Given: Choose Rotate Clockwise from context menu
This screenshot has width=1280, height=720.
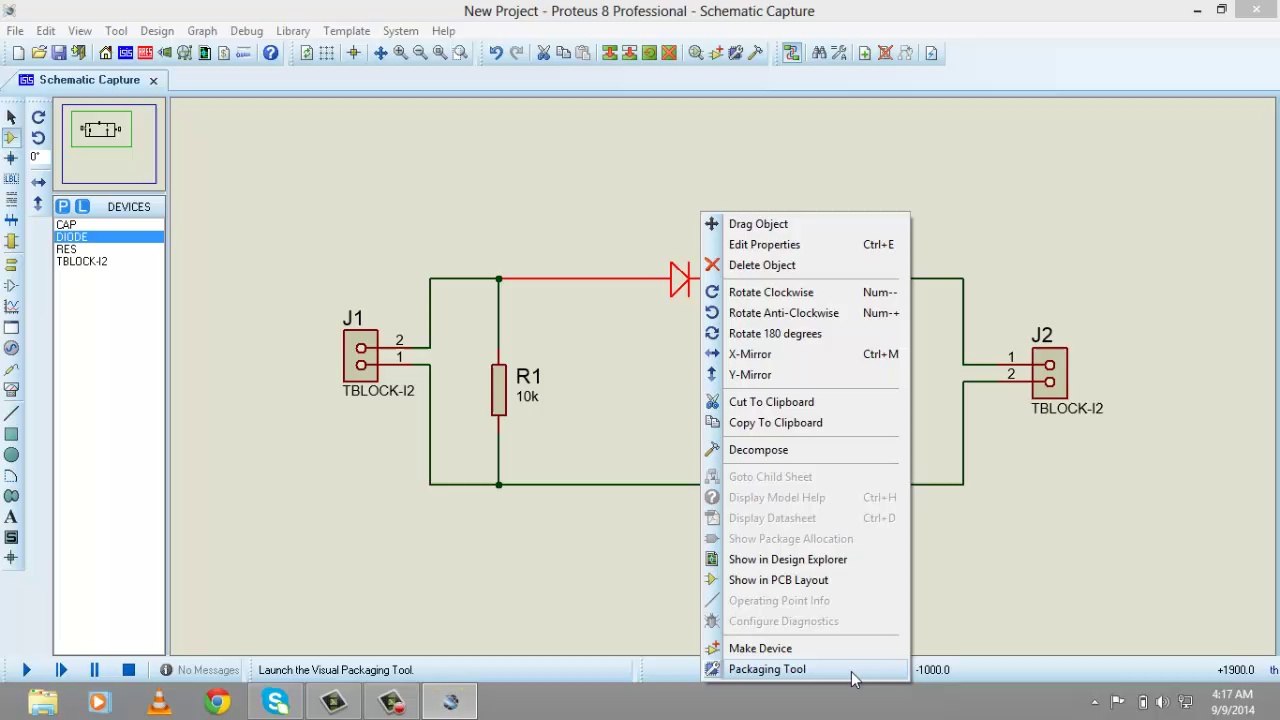Looking at the screenshot, I should click(805, 292).
